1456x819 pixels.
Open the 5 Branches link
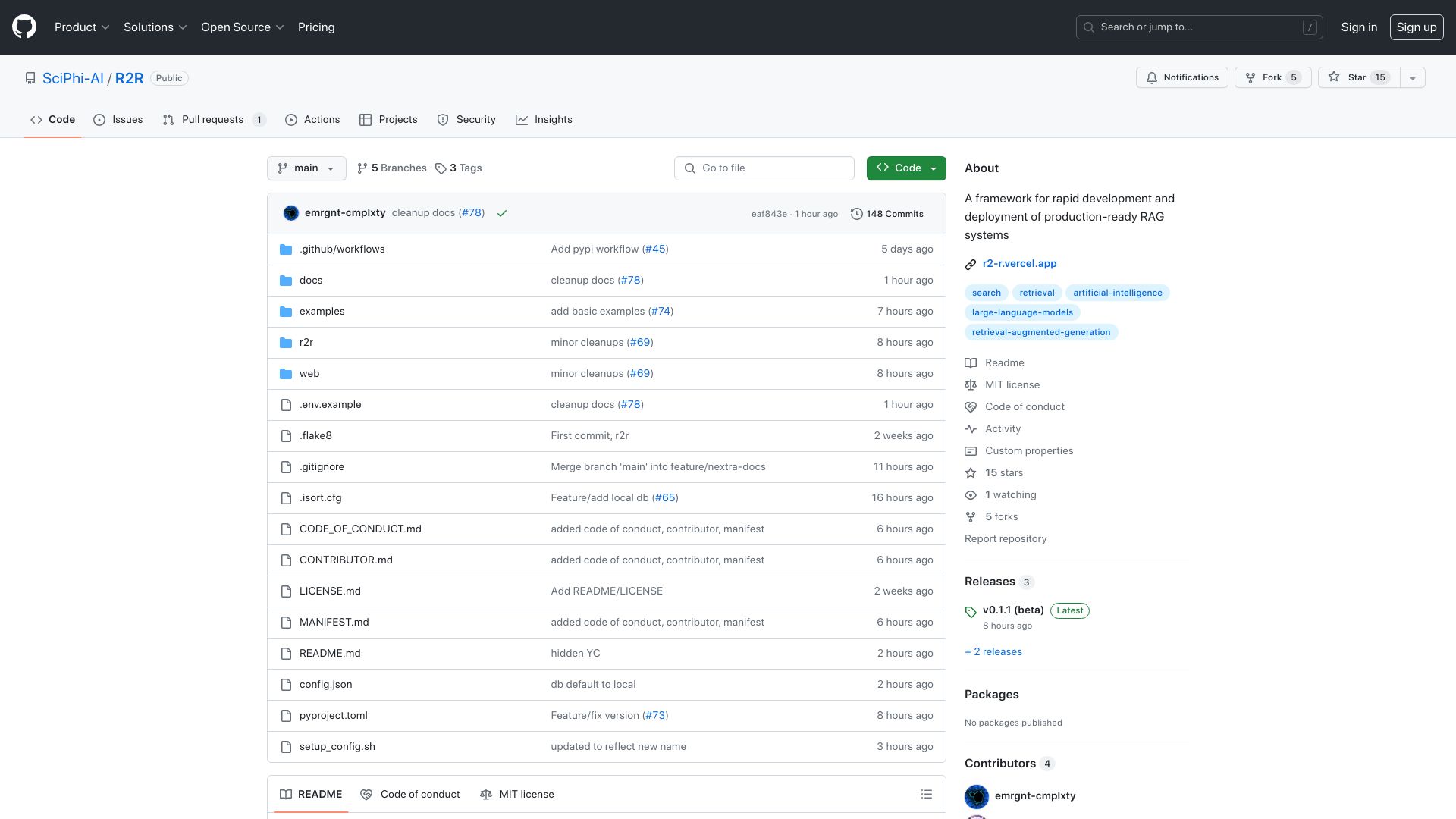pyautogui.click(x=392, y=168)
